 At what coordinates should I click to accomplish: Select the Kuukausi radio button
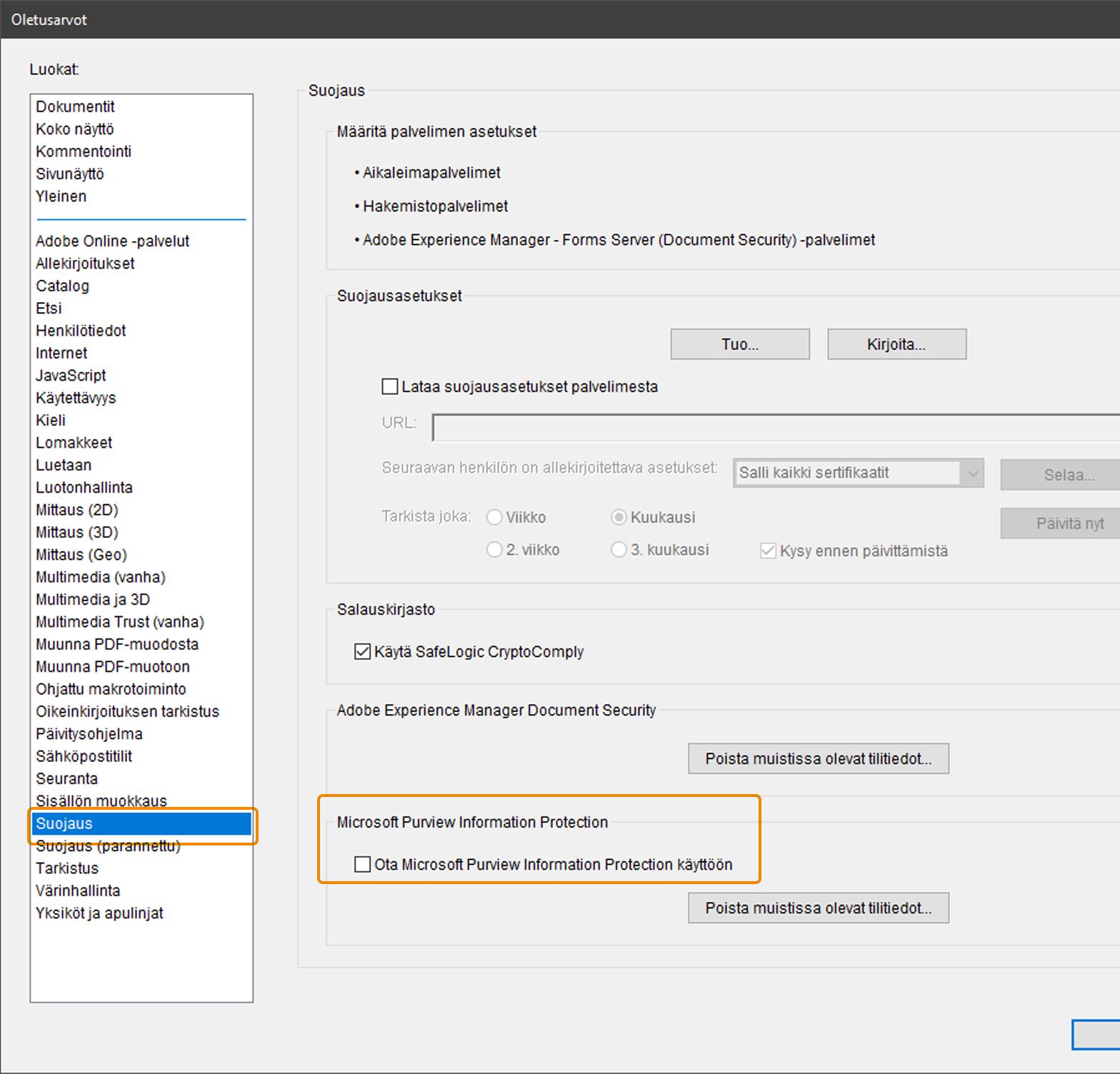[x=619, y=517]
